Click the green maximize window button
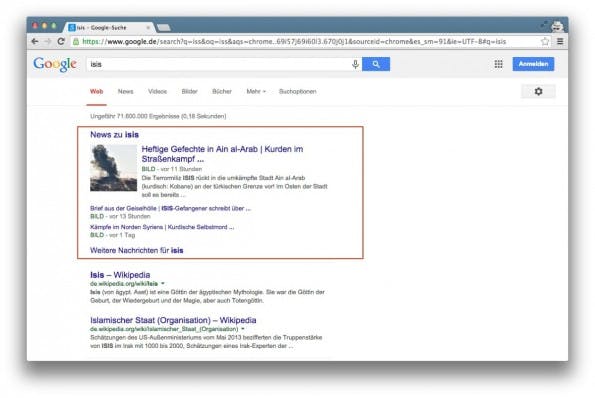 click(x=54, y=26)
